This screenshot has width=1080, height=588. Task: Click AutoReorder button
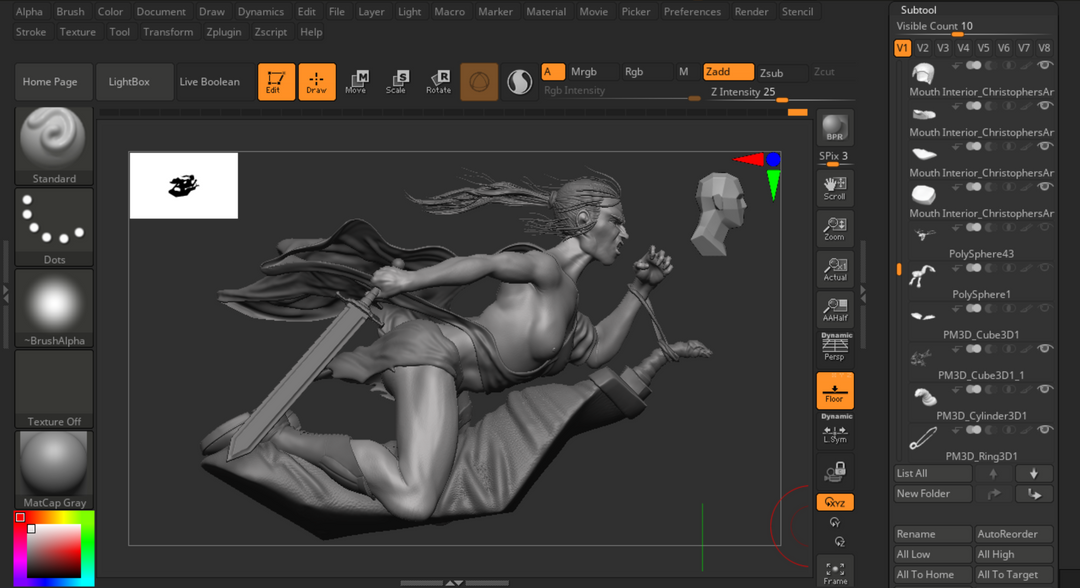pyautogui.click(x=1014, y=534)
